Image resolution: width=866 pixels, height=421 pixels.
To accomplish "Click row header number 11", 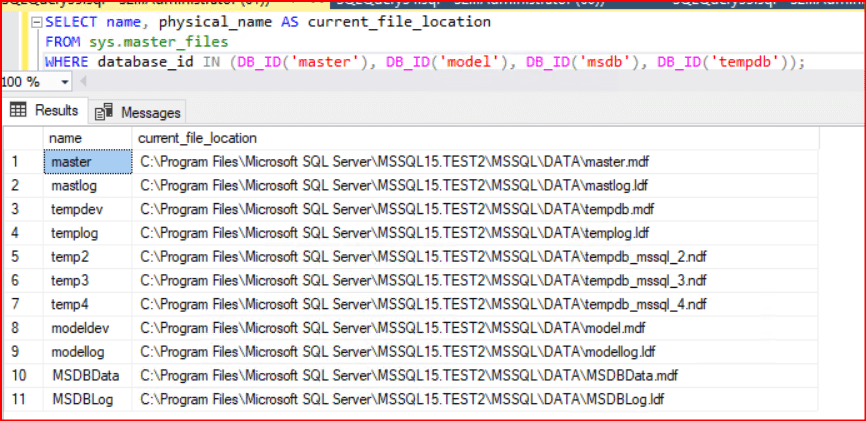I will [20, 400].
